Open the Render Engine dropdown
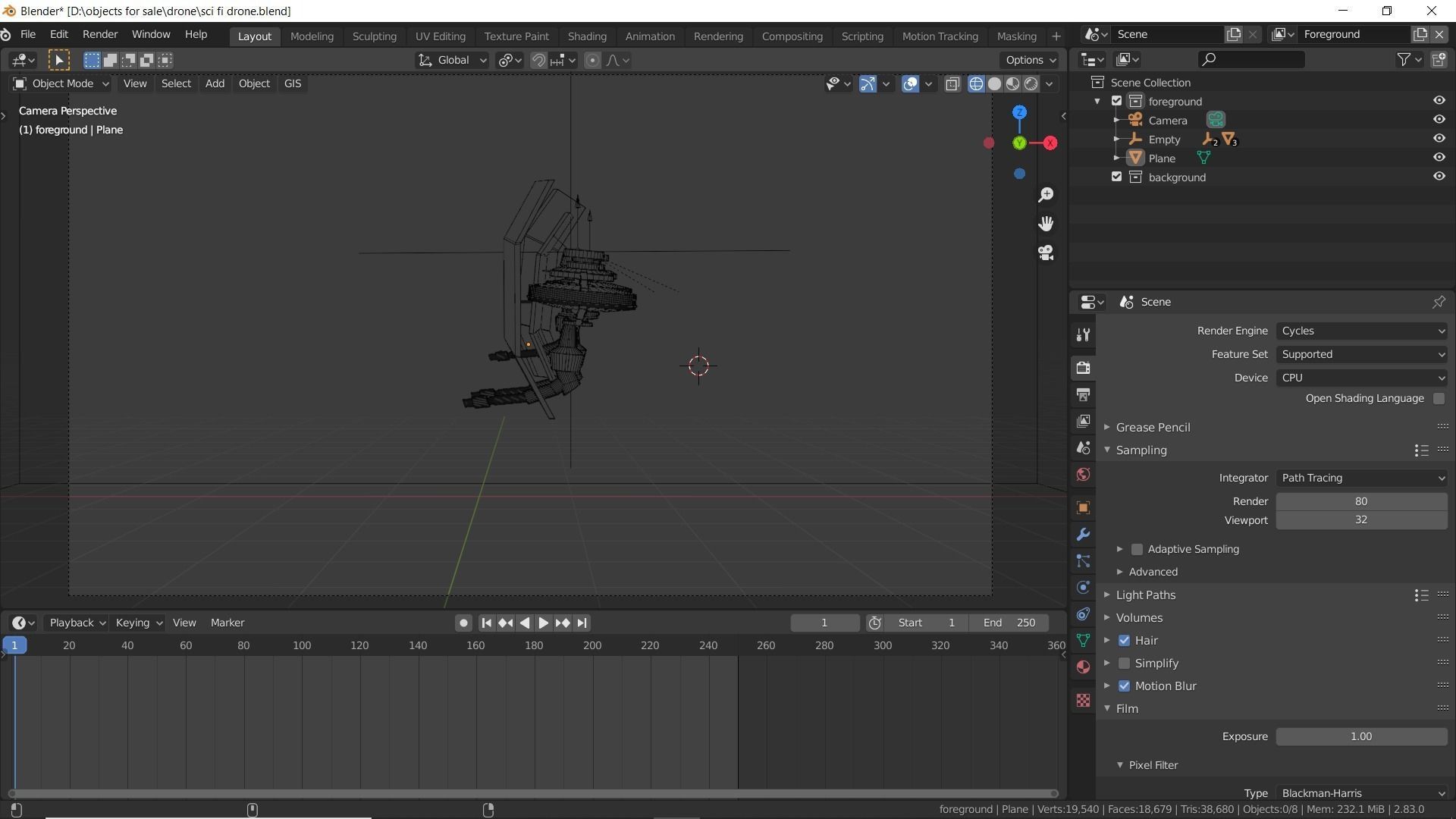This screenshot has width=1456, height=819. [x=1361, y=331]
